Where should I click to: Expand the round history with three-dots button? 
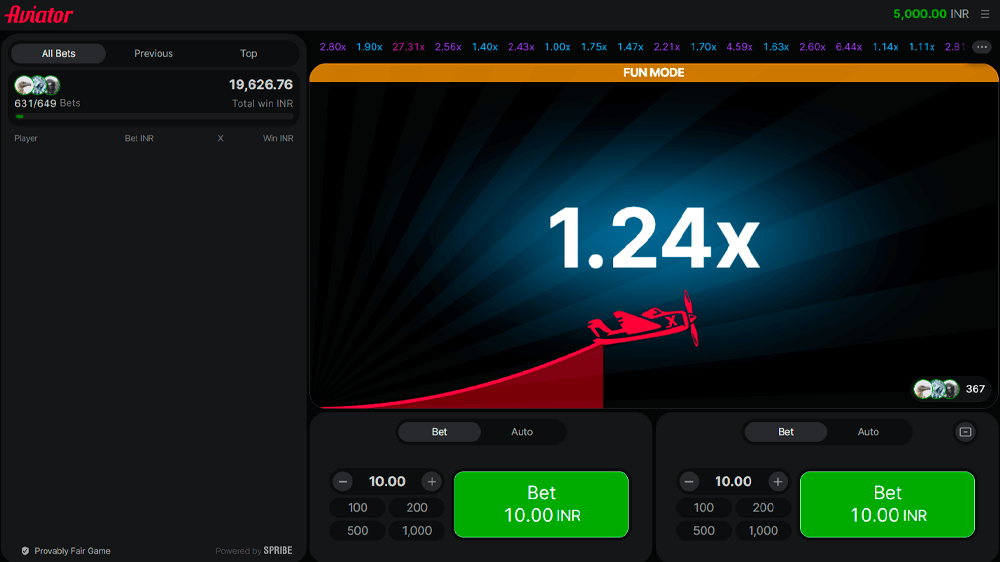click(x=982, y=47)
